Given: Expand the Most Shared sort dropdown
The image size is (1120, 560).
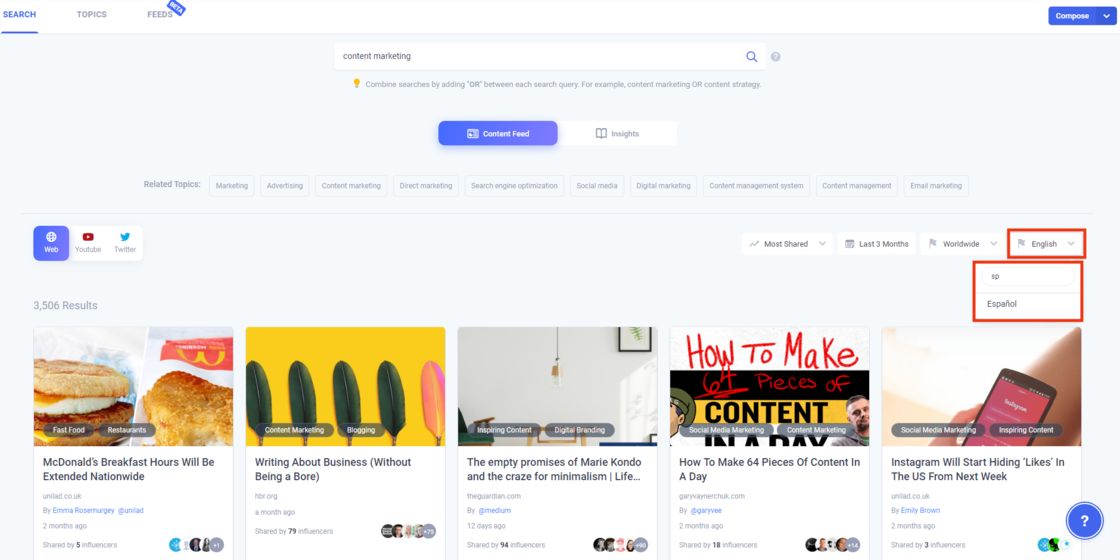Looking at the screenshot, I should pos(788,244).
